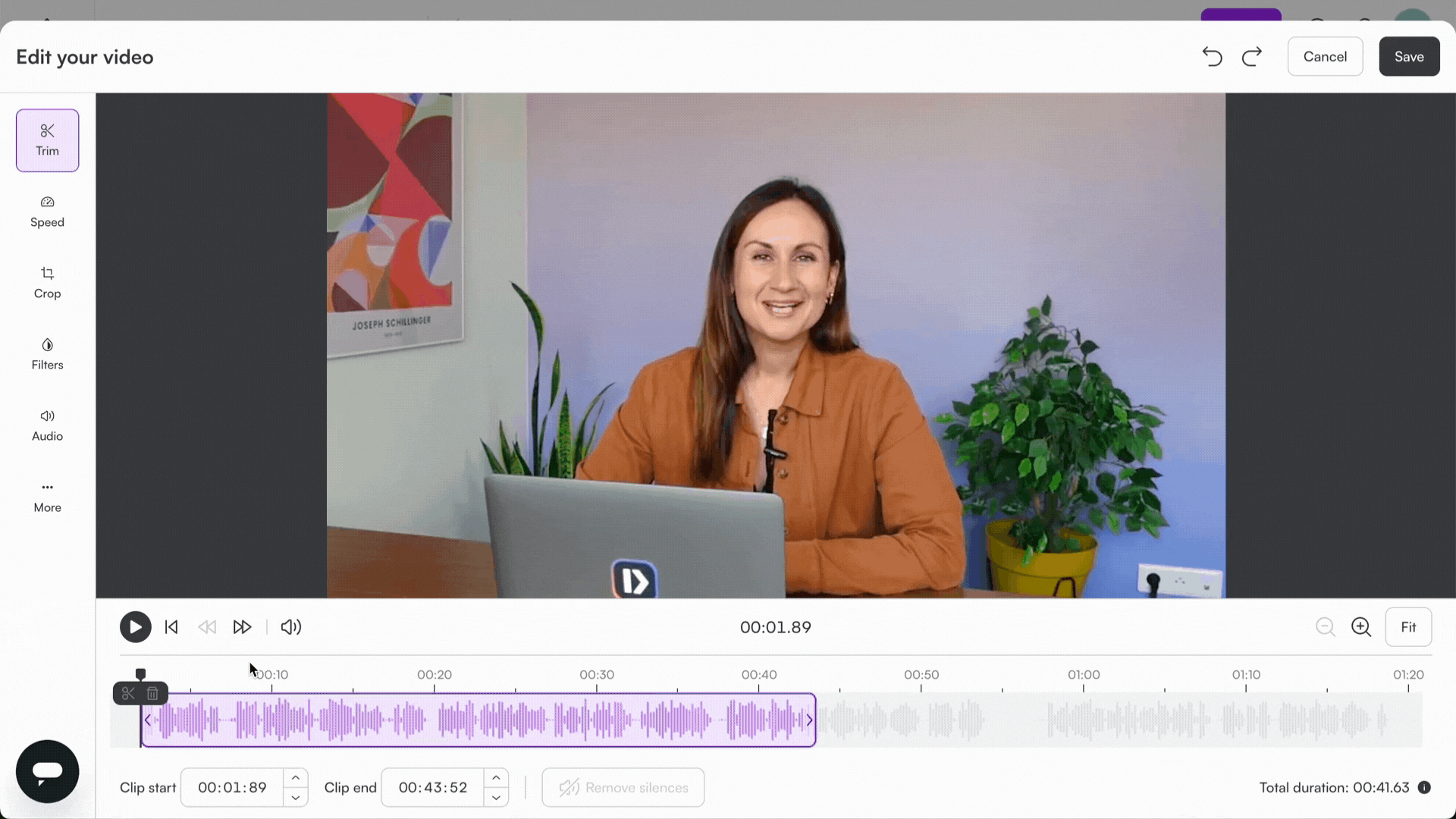Increase Clip start time with the up stepper
The height and width of the screenshot is (819, 1456).
[296, 777]
